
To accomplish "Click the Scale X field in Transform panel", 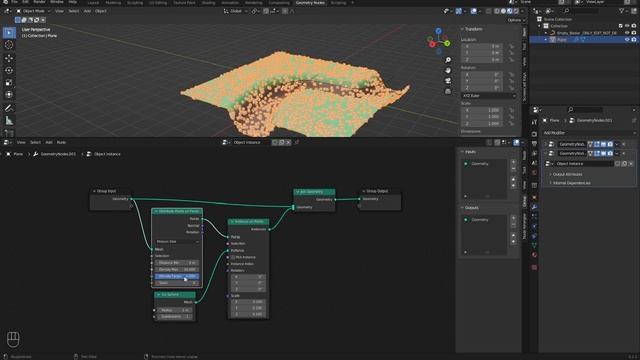I will point(482,110).
